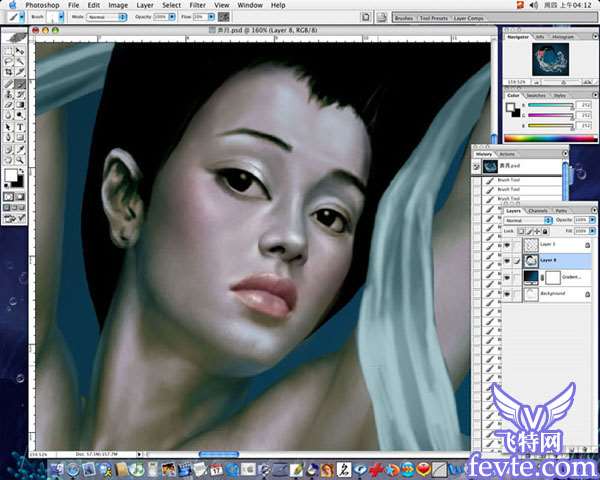This screenshot has height=480, width=600.
Task: Select the Brush tool in toolbox
Action: [20, 84]
